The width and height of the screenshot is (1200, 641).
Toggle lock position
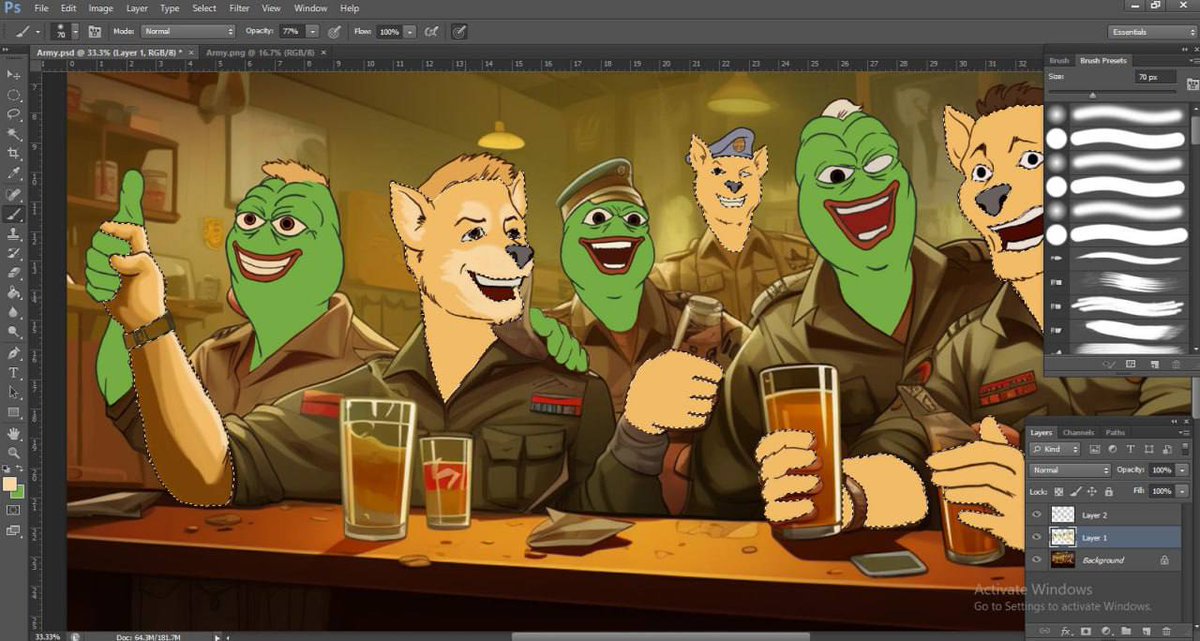tap(1092, 492)
